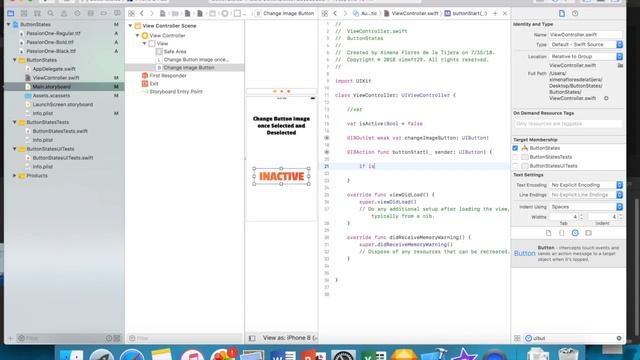Expand the Products group

click(15, 176)
